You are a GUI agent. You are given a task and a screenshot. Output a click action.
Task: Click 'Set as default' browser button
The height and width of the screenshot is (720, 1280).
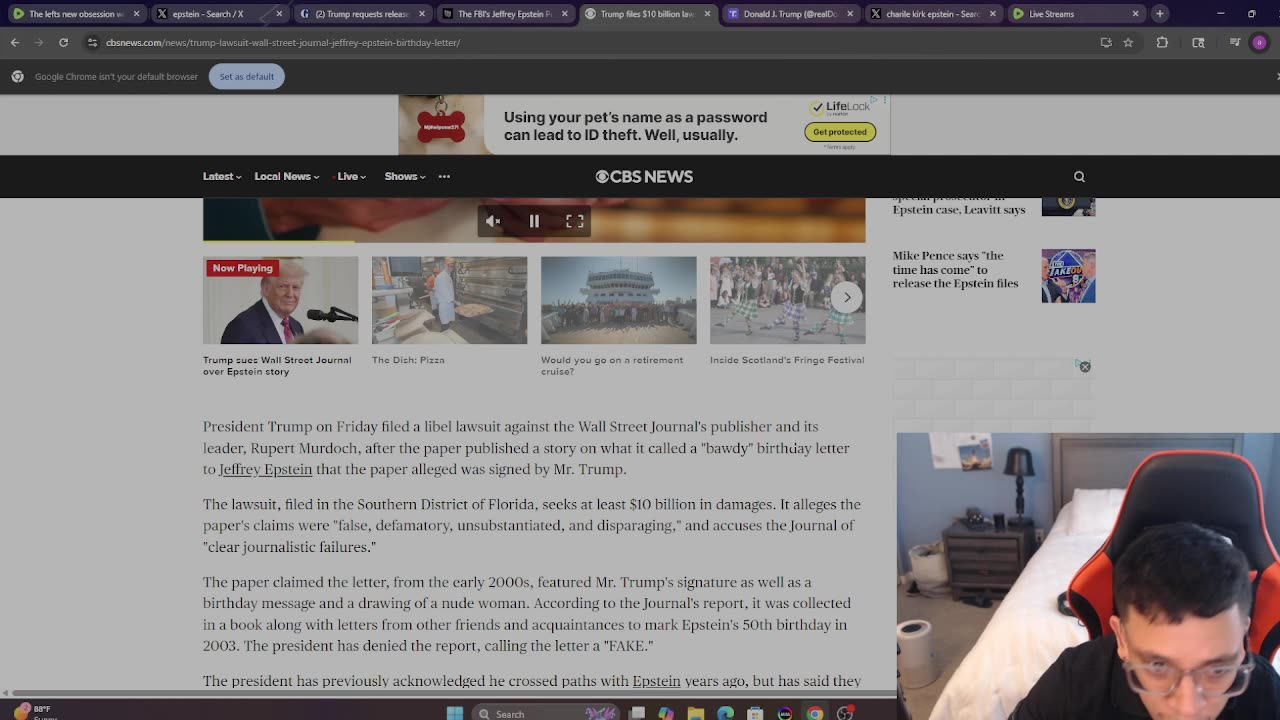pyautogui.click(x=247, y=76)
